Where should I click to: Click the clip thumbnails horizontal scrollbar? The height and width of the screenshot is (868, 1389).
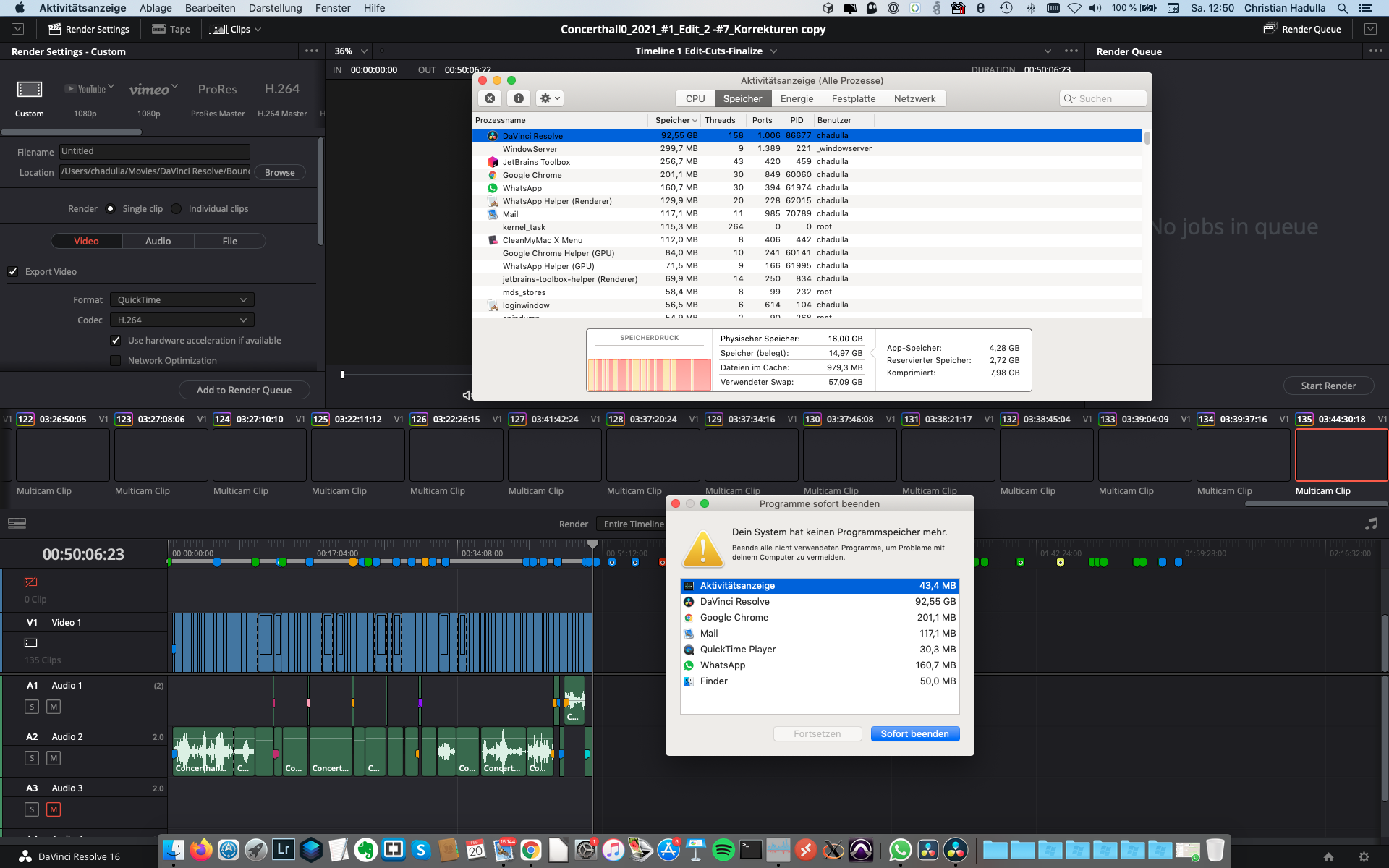point(1315,503)
